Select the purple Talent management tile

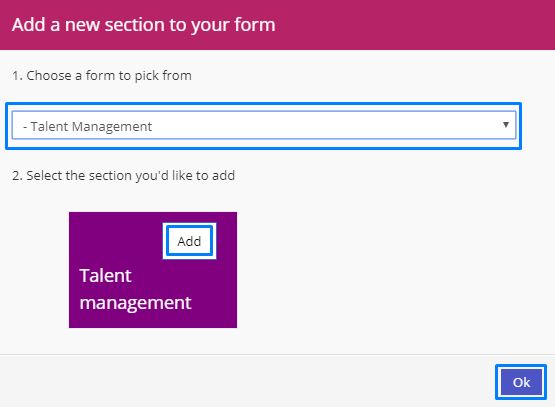153,270
